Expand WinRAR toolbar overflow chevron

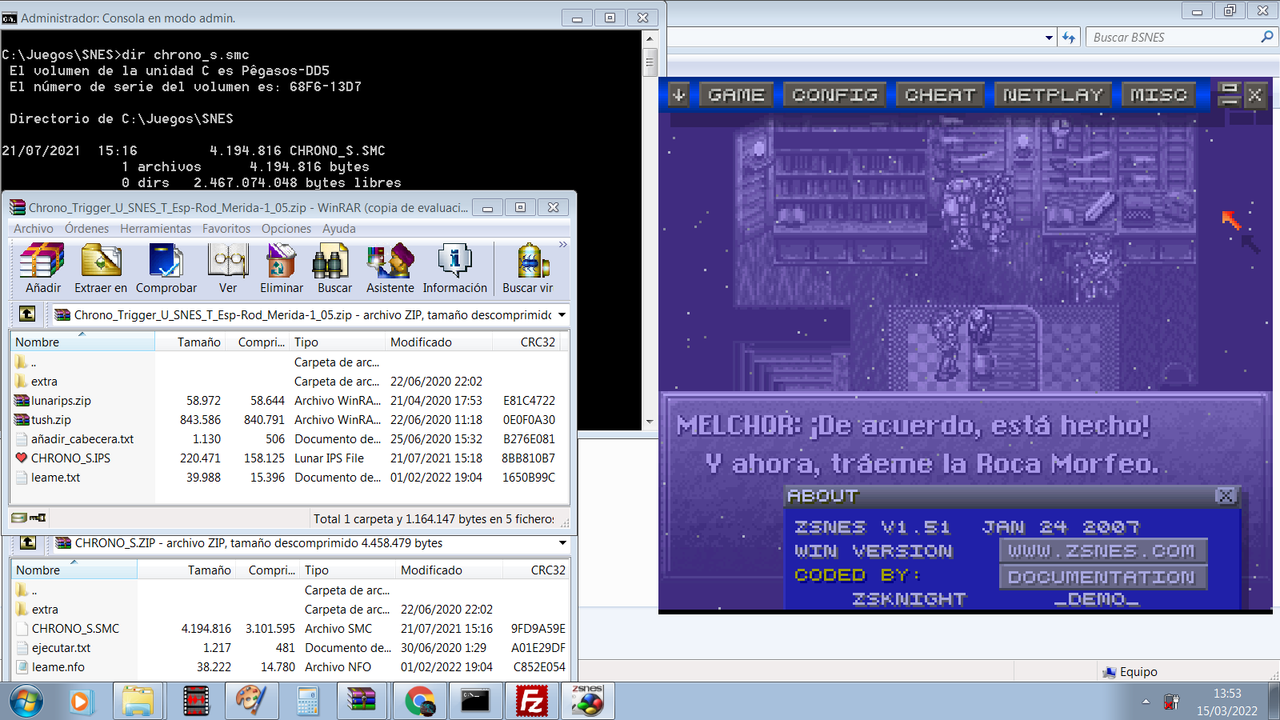[562, 245]
